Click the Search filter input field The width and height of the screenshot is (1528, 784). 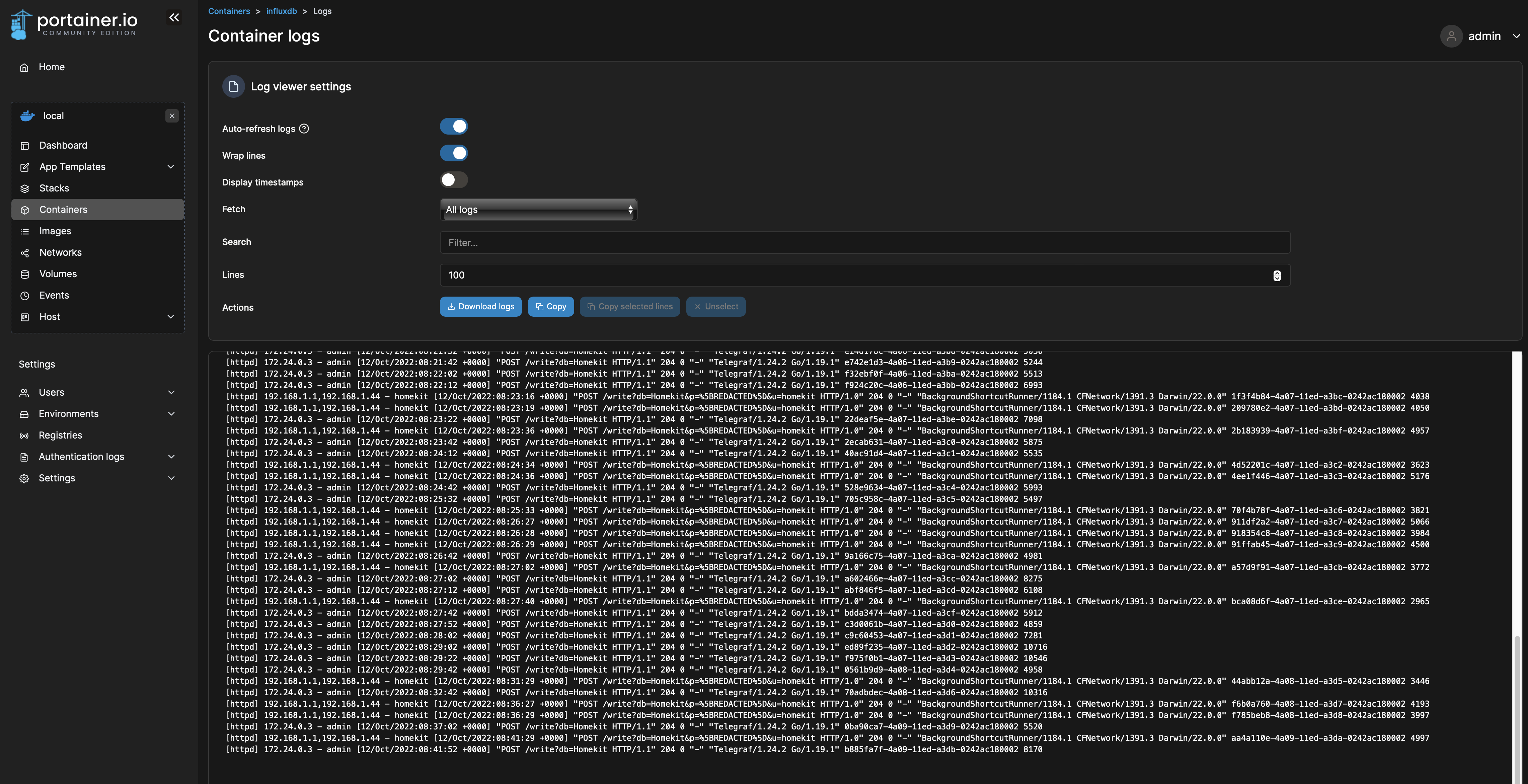[864, 243]
